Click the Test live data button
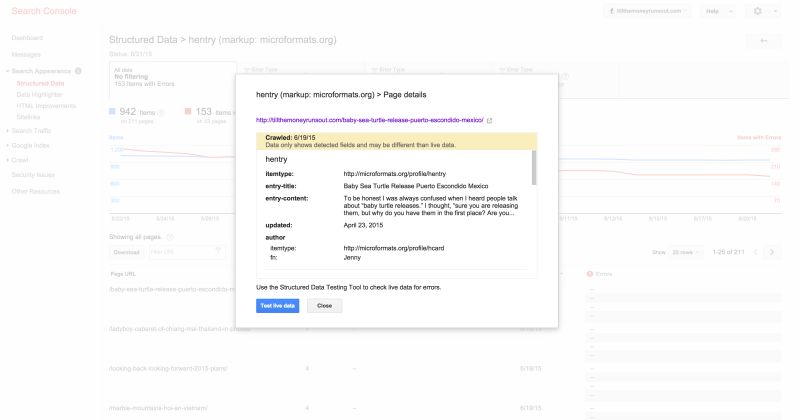800x420 pixels. coord(278,306)
